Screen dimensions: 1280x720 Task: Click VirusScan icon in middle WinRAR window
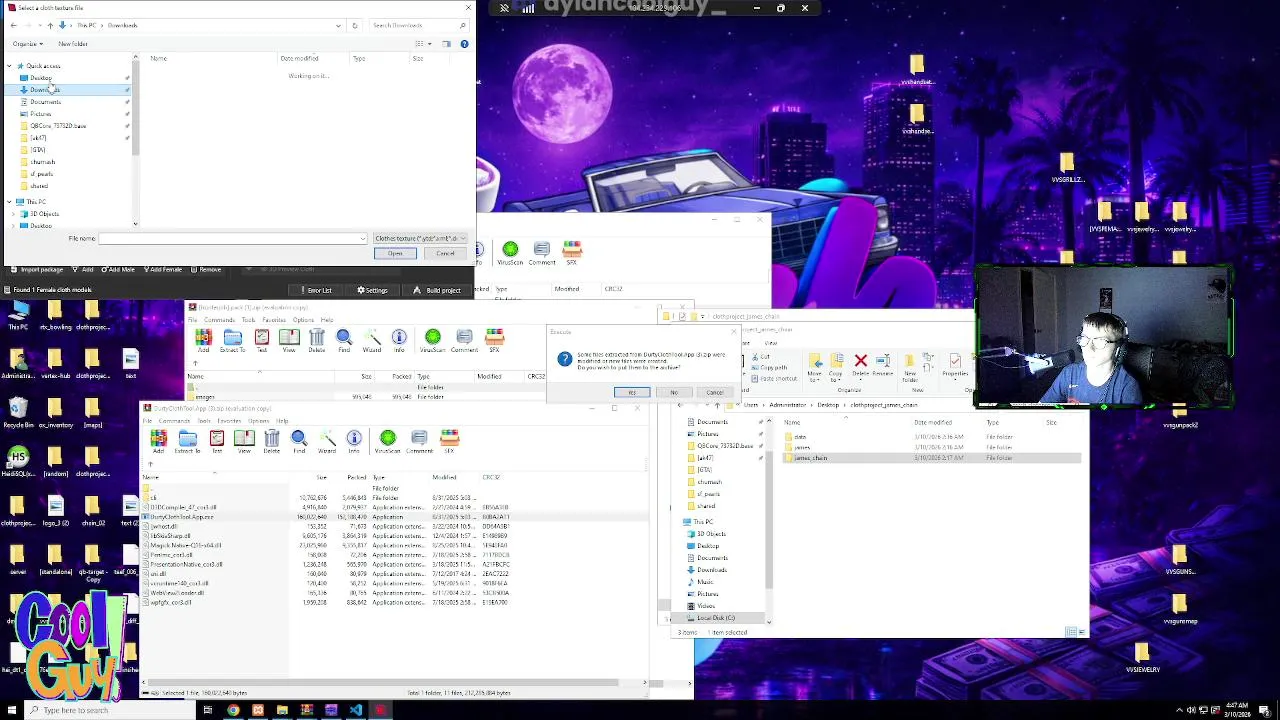[432, 340]
